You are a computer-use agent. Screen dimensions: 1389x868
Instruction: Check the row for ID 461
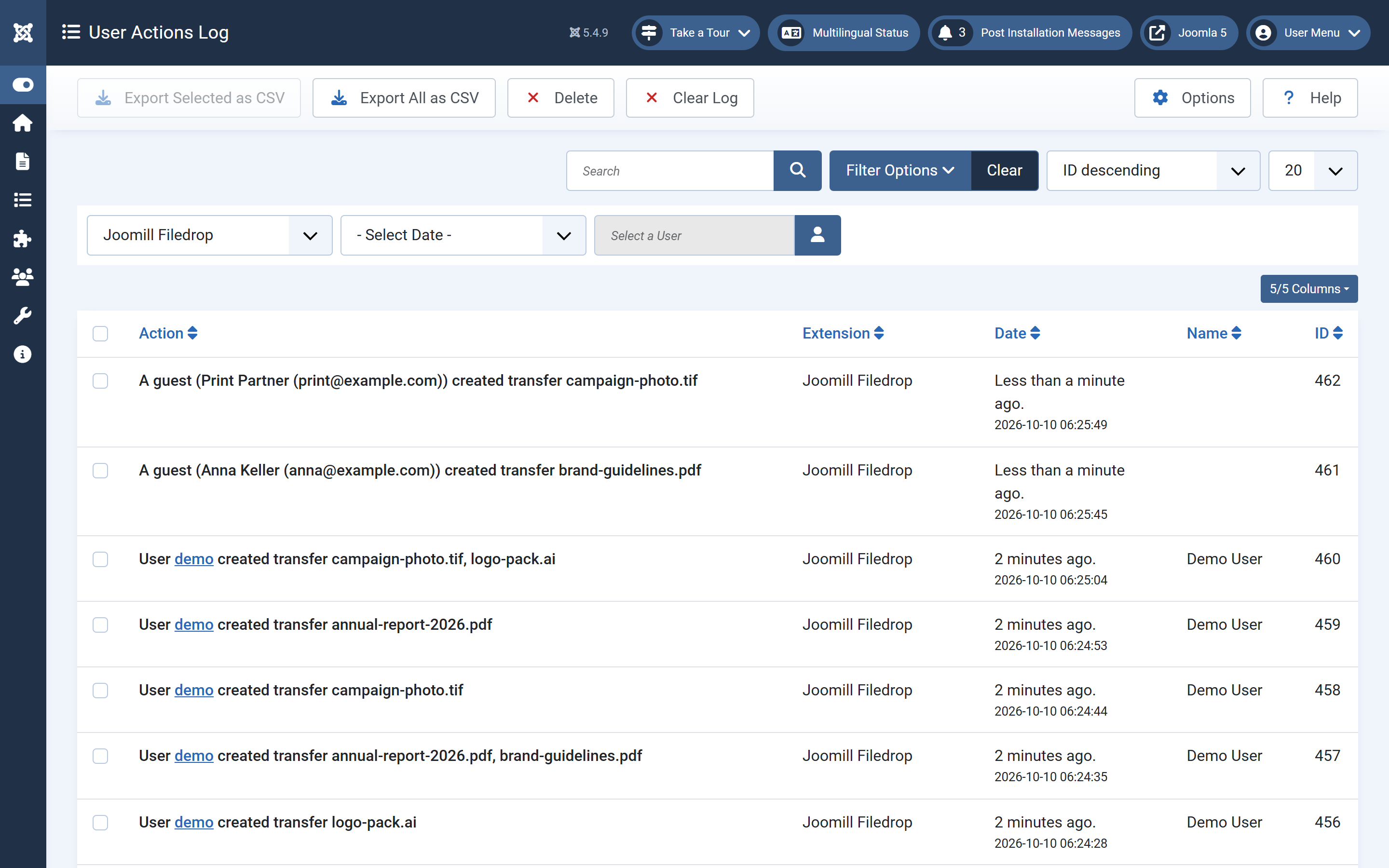click(x=100, y=471)
